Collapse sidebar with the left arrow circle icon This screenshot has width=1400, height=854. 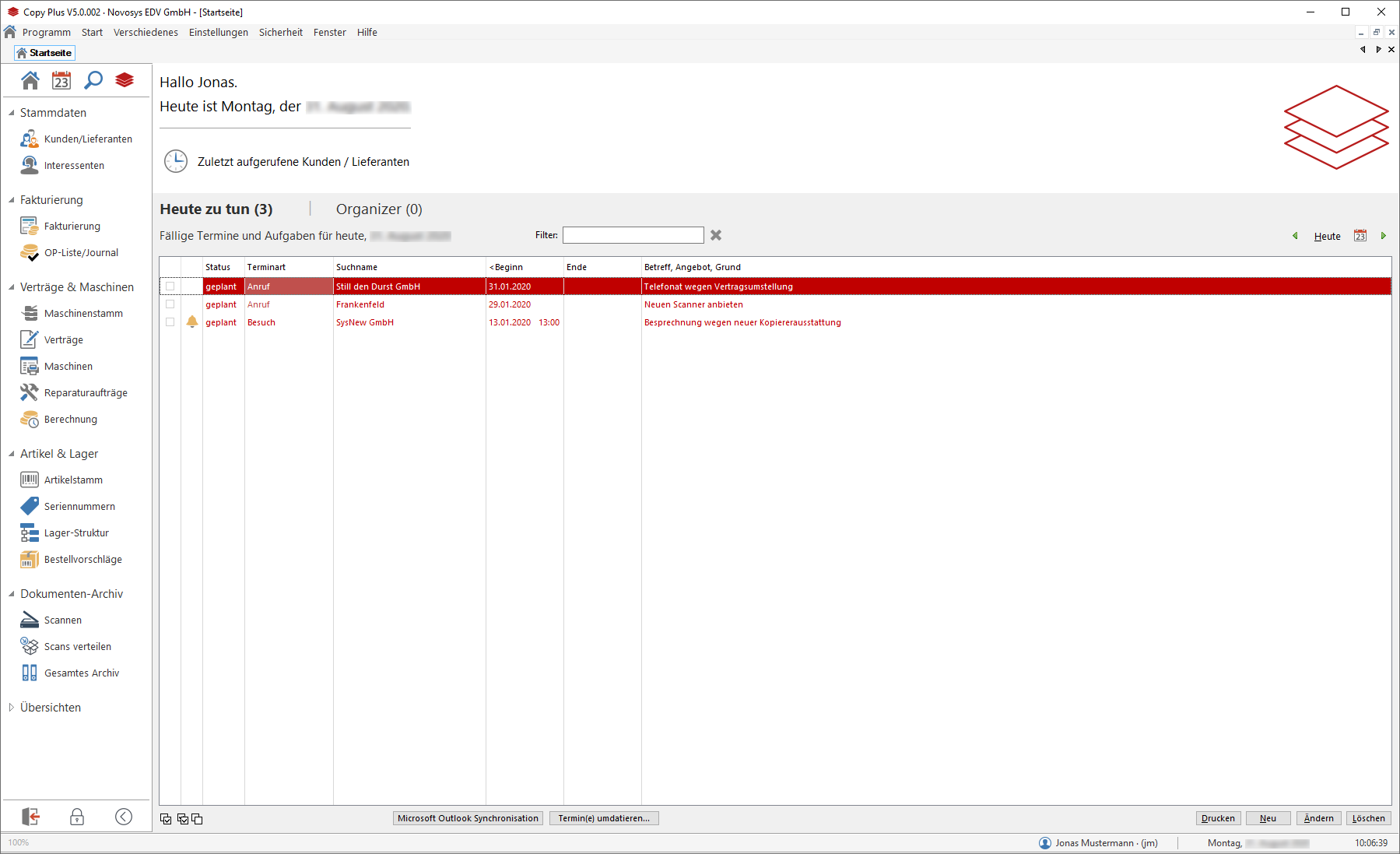(124, 817)
